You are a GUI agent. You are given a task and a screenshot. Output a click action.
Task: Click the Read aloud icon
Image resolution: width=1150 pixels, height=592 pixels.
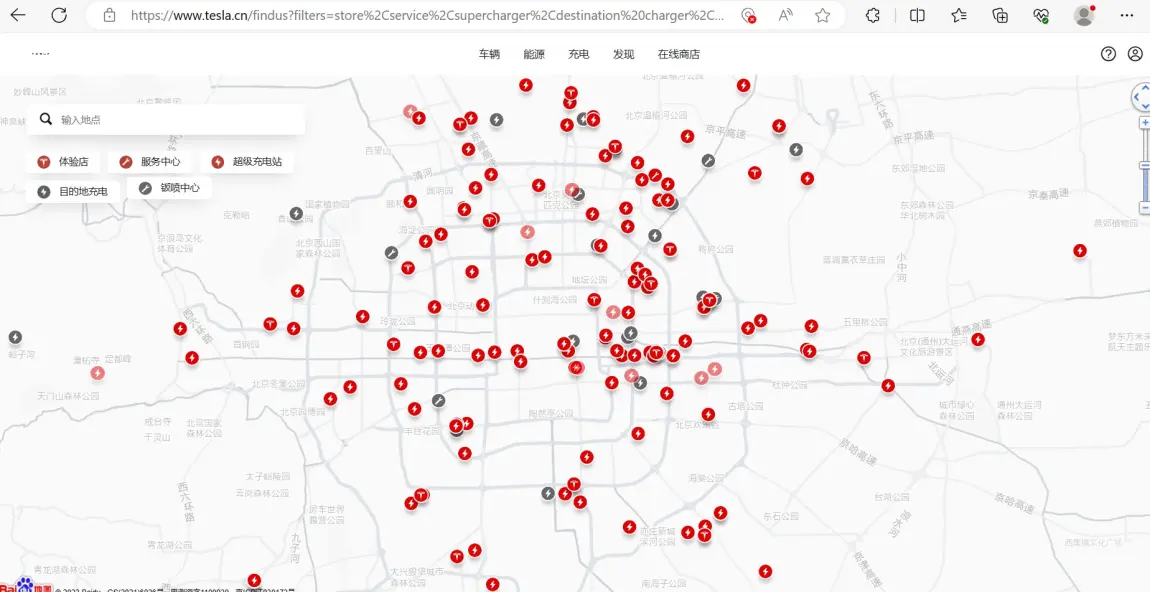[785, 15]
